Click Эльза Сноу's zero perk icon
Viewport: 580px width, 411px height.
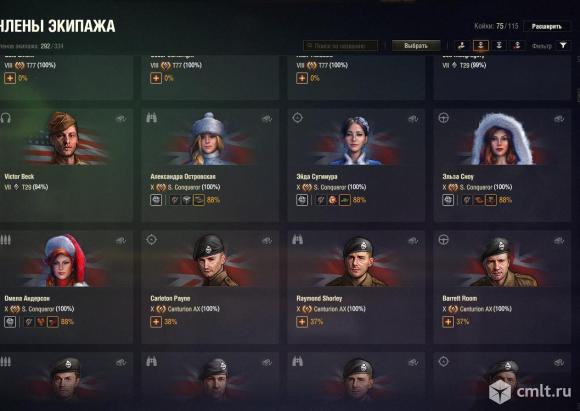click(x=448, y=200)
